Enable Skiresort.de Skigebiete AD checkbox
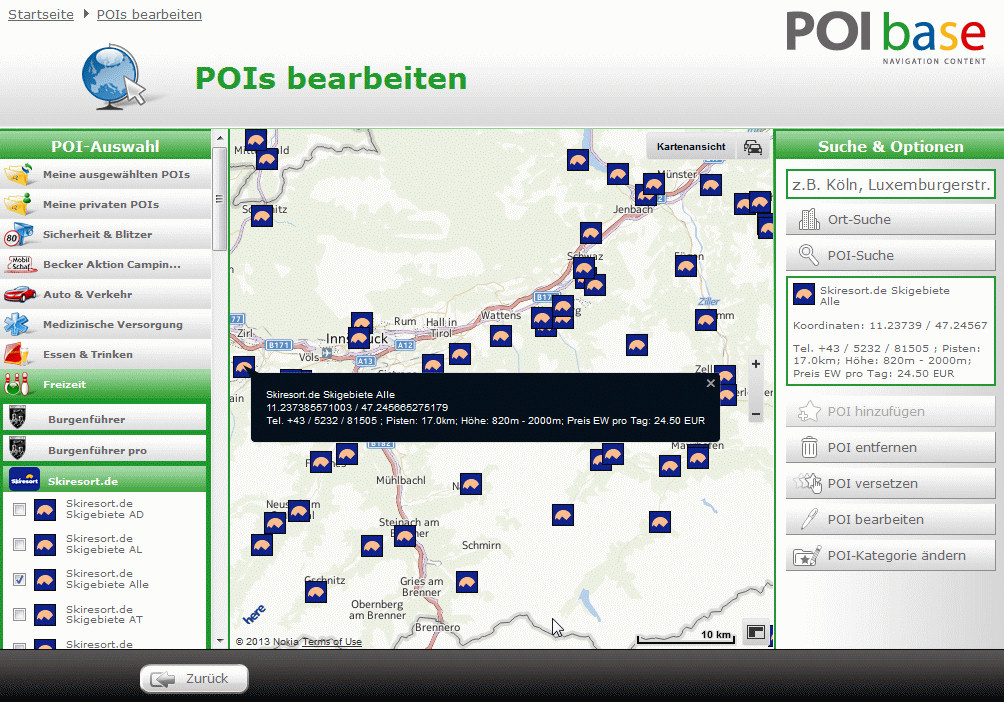1004x702 pixels. pyautogui.click(x=19, y=510)
